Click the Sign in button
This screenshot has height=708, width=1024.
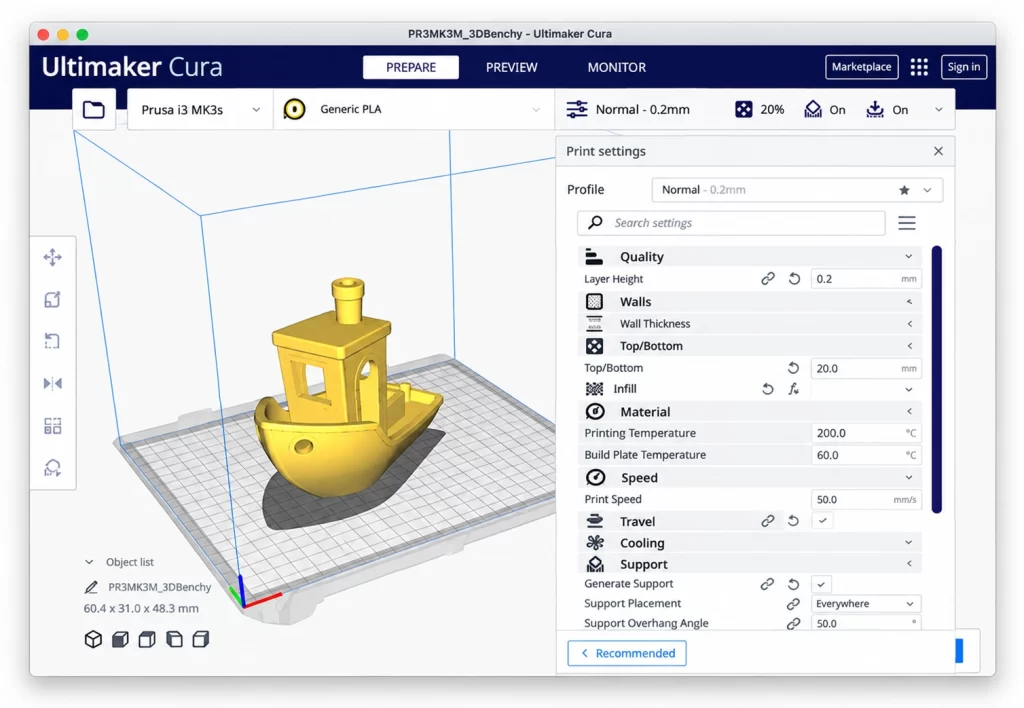pyautogui.click(x=963, y=67)
